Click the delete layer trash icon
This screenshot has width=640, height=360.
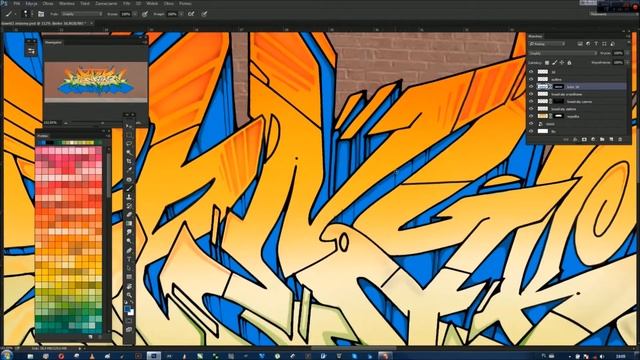620,140
